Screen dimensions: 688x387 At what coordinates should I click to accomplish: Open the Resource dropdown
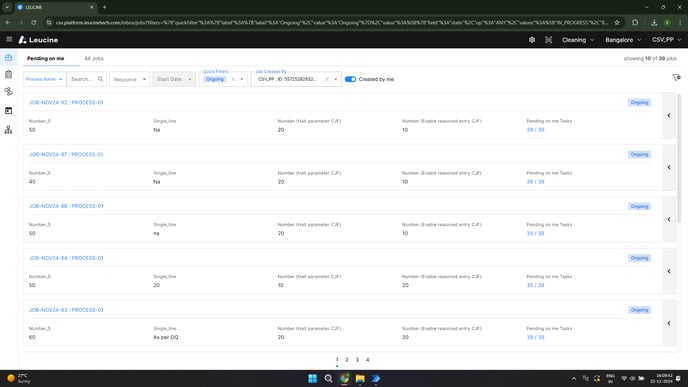point(129,79)
